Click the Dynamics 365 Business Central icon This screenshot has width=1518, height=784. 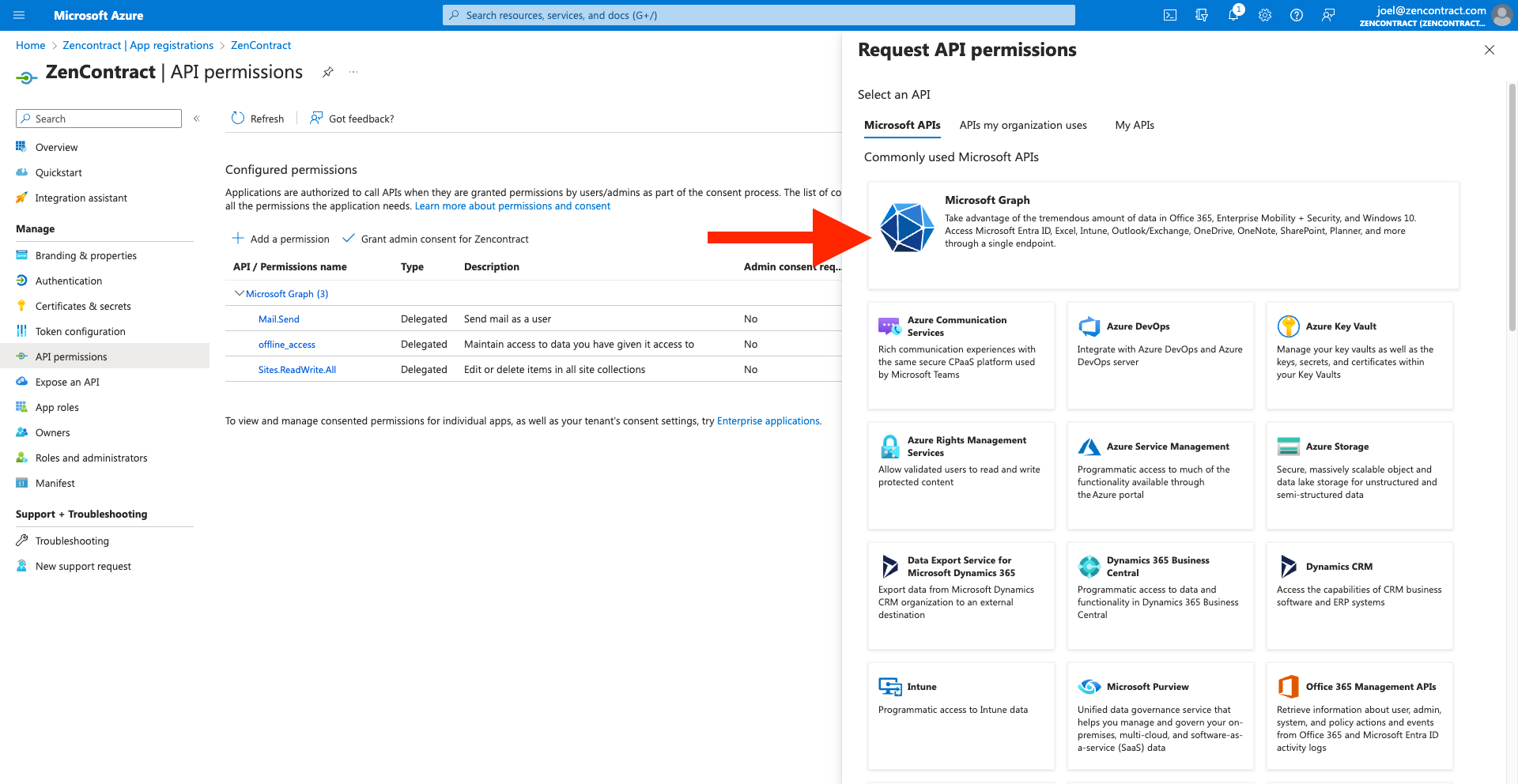[x=1089, y=567]
